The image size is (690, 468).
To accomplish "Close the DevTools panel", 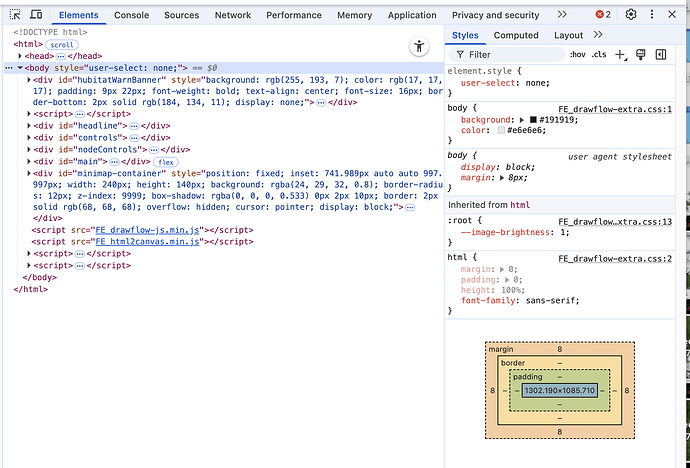I will [x=672, y=15].
